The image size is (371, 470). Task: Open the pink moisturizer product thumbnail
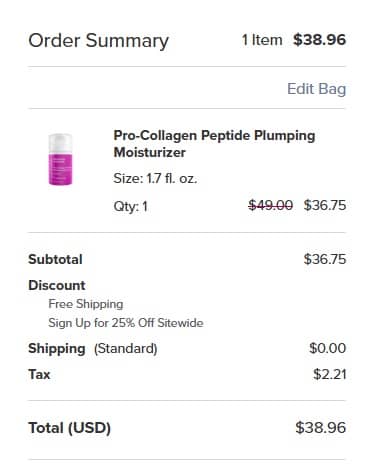click(60, 159)
